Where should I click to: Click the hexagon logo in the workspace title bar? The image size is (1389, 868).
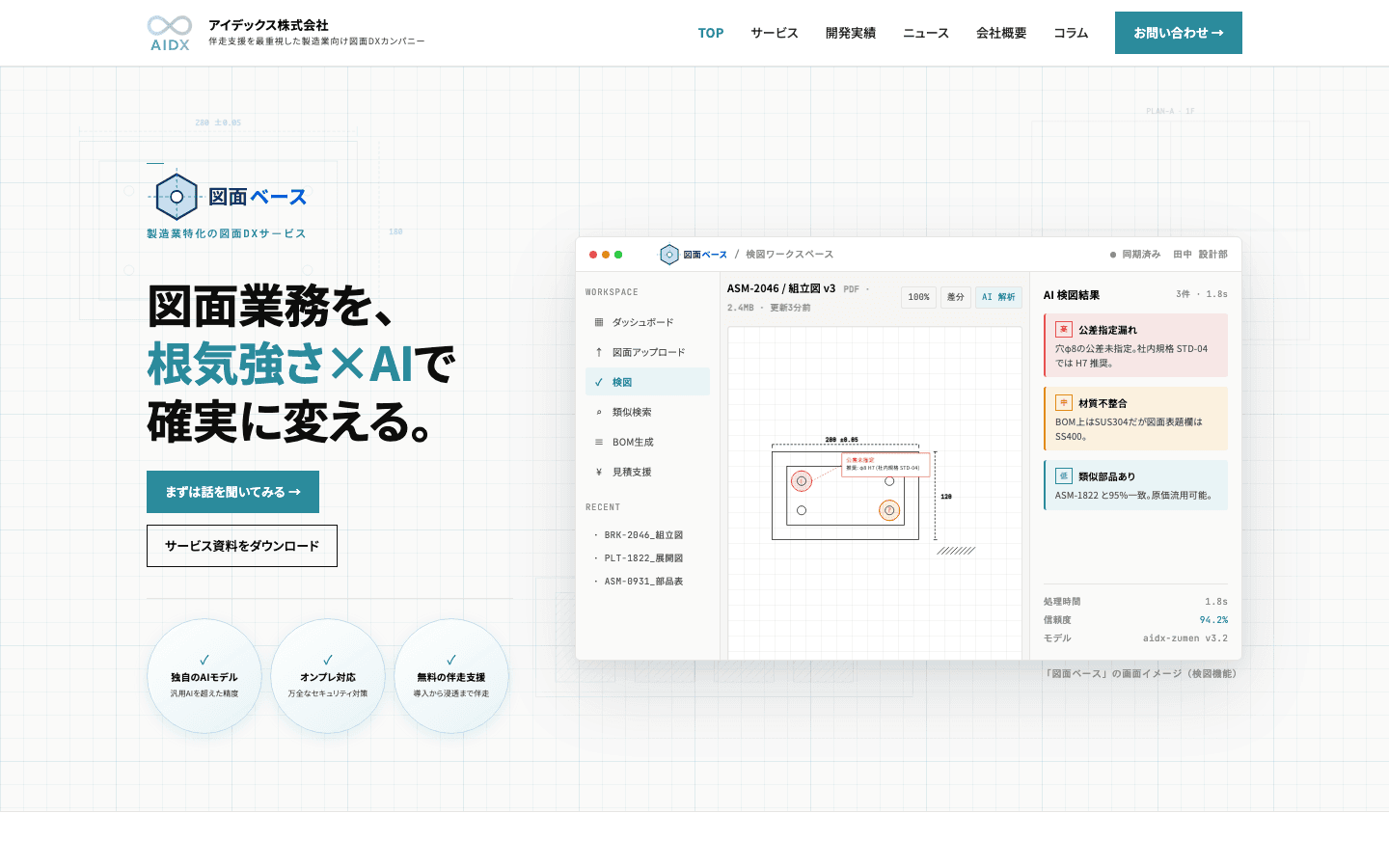pyautogui.click(x=669, y=255)
